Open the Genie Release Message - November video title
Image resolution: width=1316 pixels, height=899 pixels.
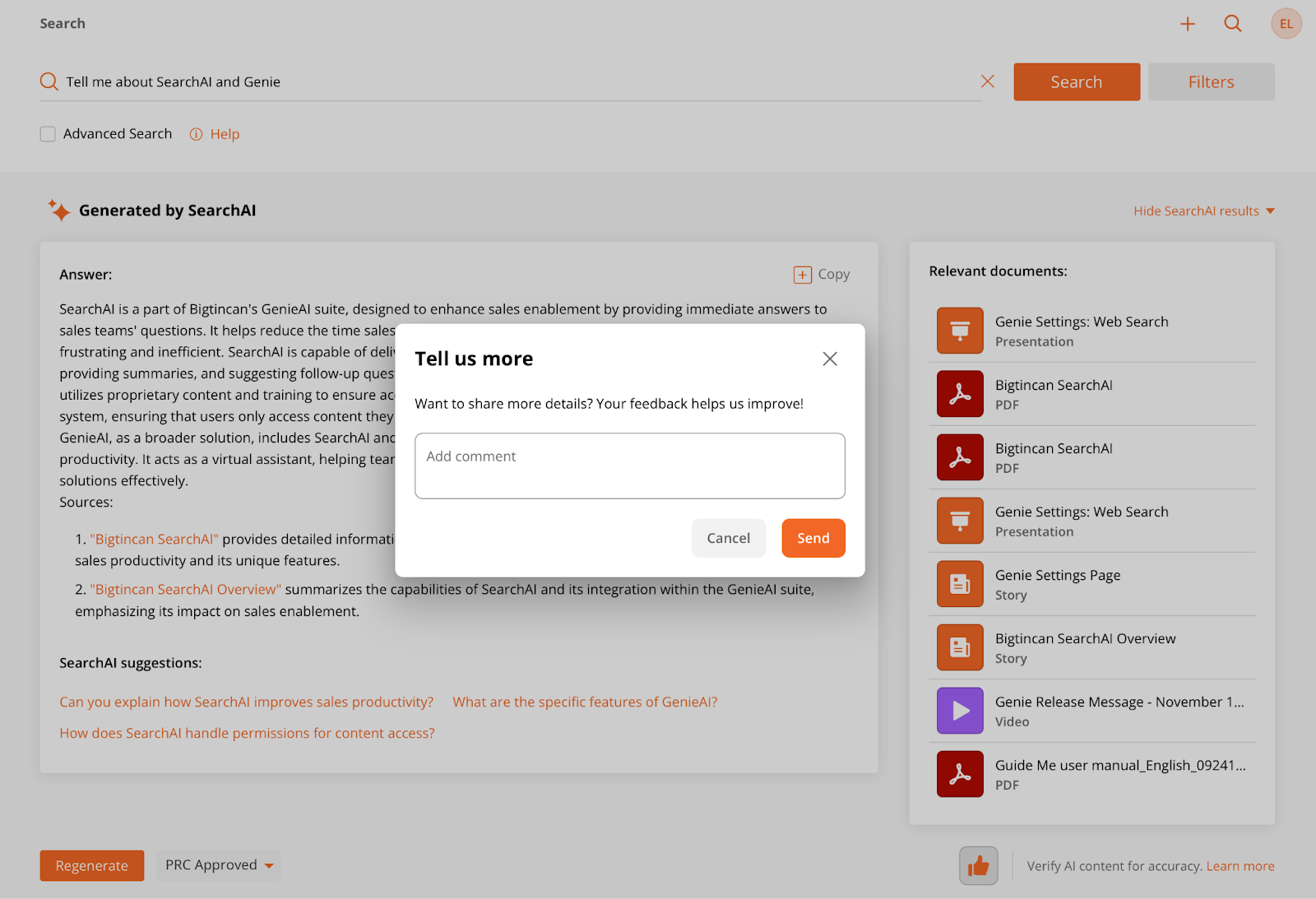pos(1119,702)
